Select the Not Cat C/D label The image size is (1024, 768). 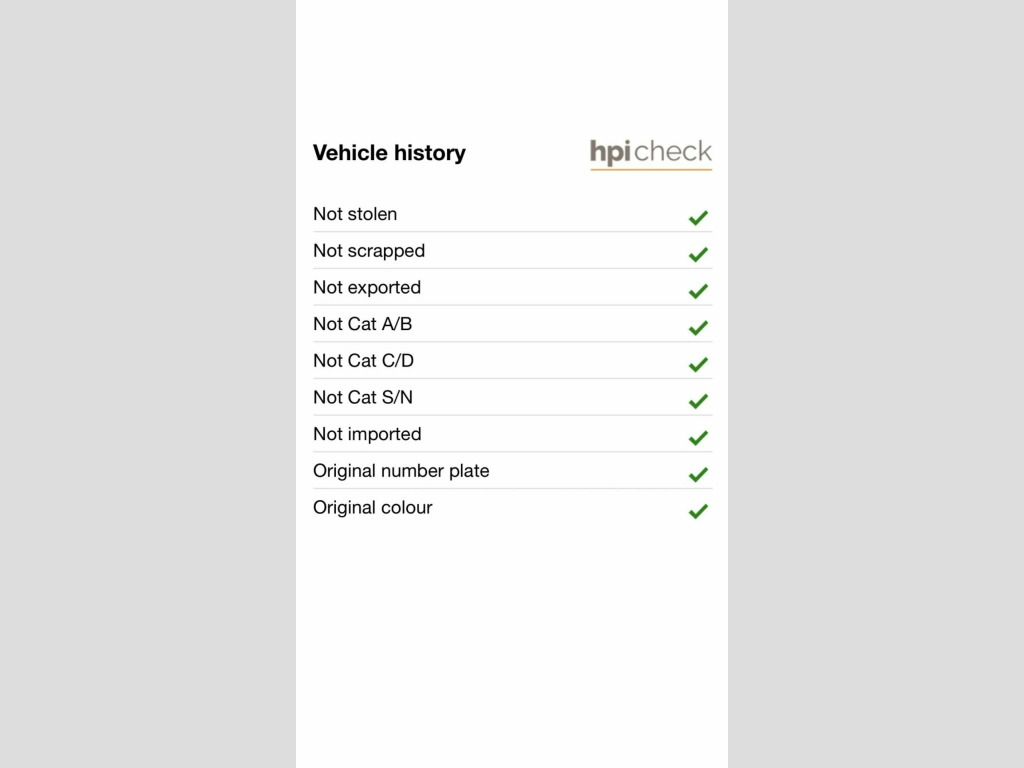point(363,360)
